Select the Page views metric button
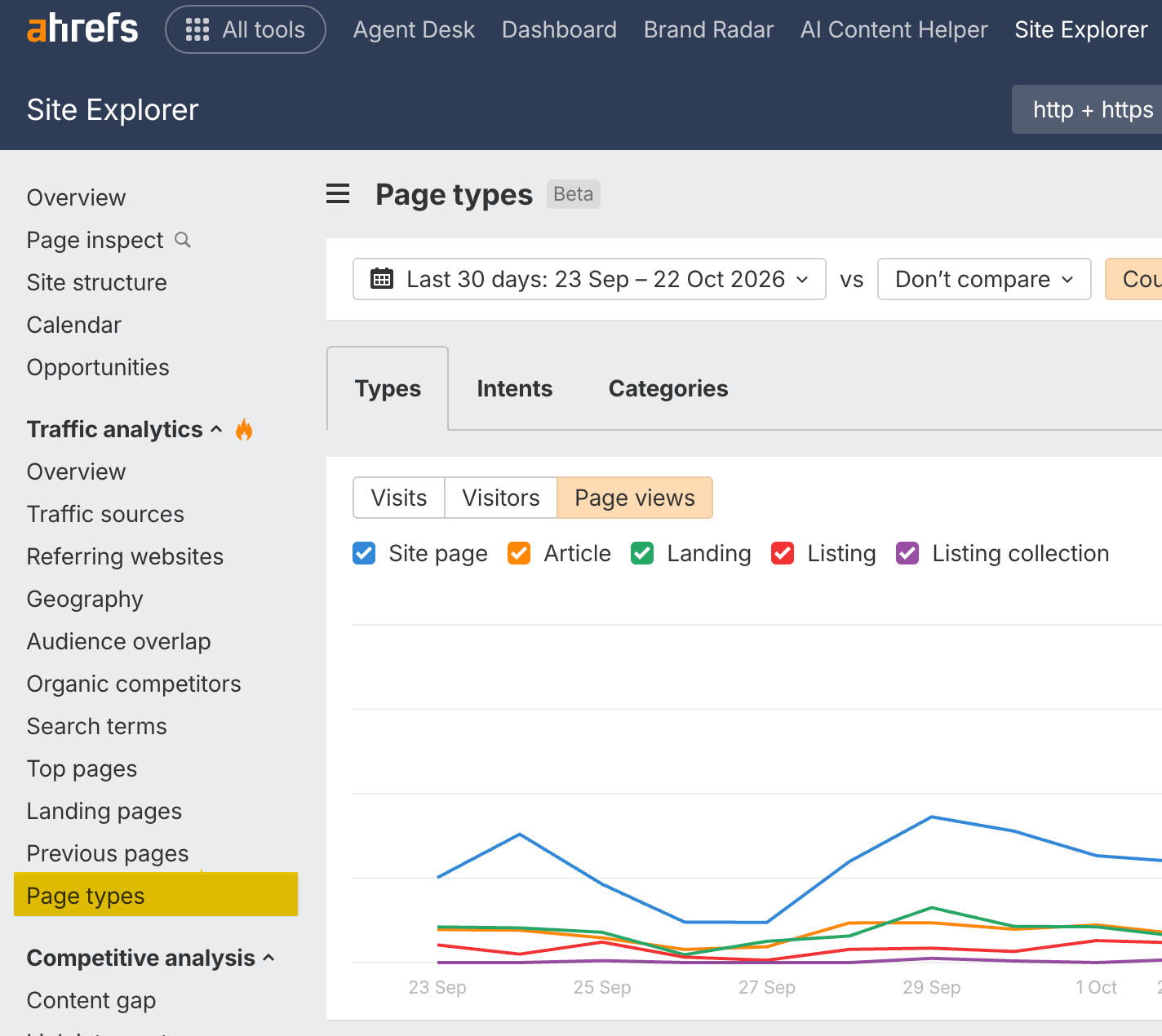 635,498
